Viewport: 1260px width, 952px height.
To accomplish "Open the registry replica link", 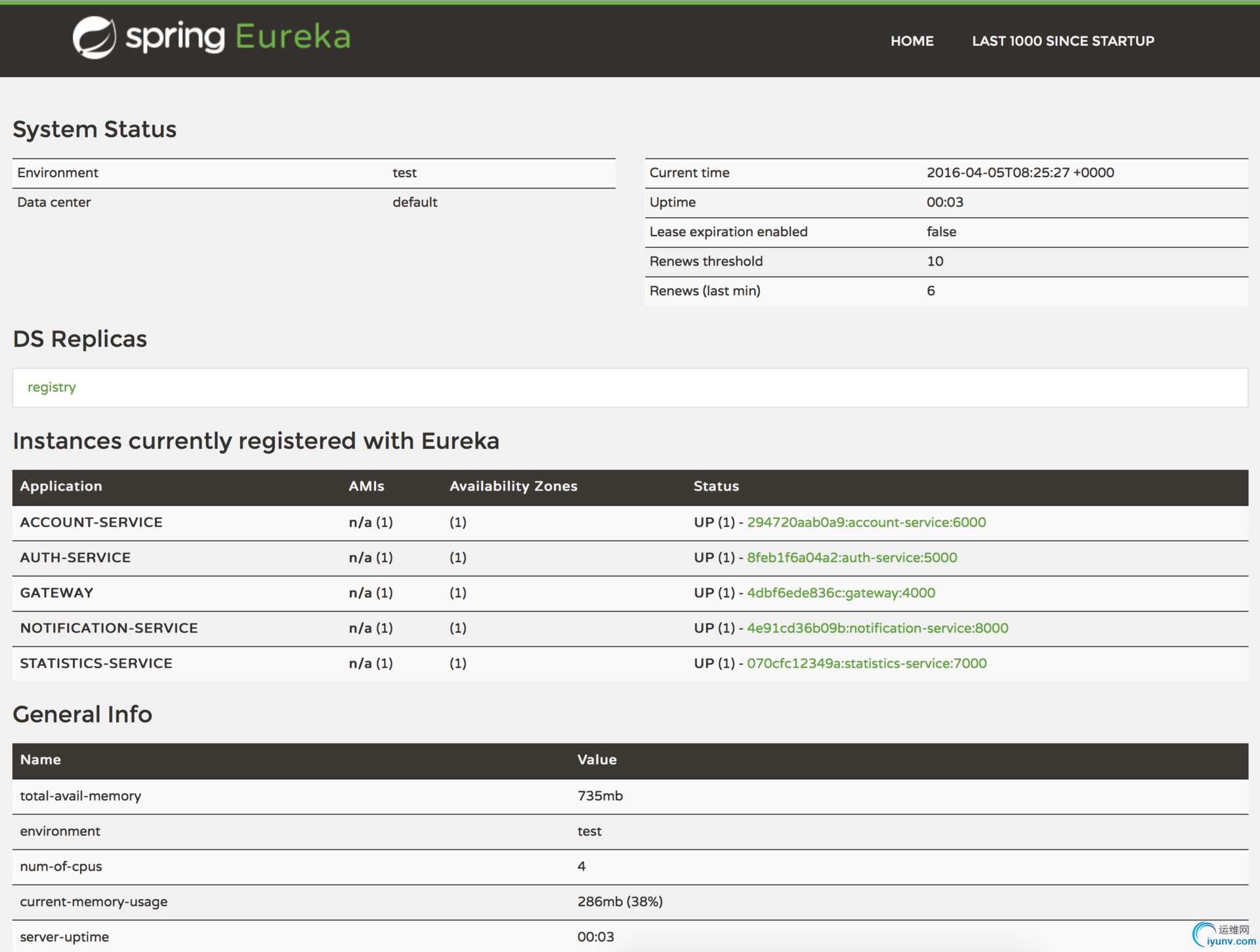I will 52,387.
